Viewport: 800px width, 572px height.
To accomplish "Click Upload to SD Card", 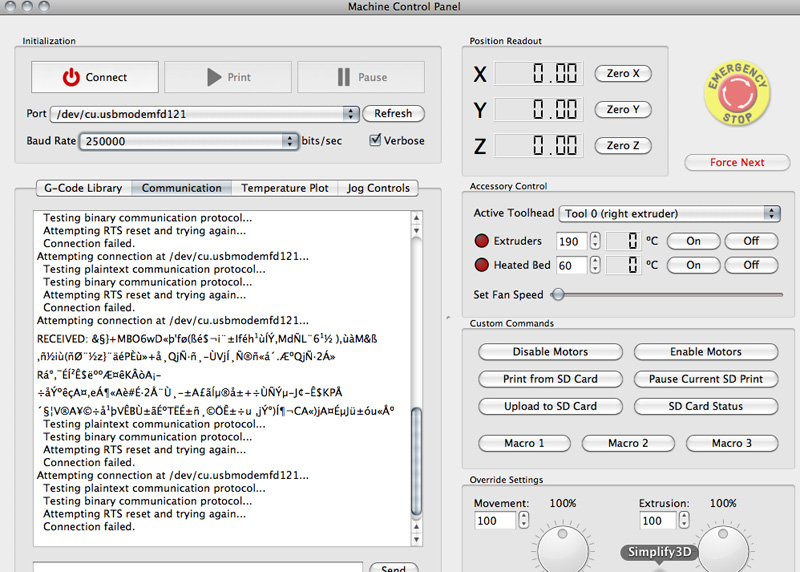I will click(x=550, y=406).
